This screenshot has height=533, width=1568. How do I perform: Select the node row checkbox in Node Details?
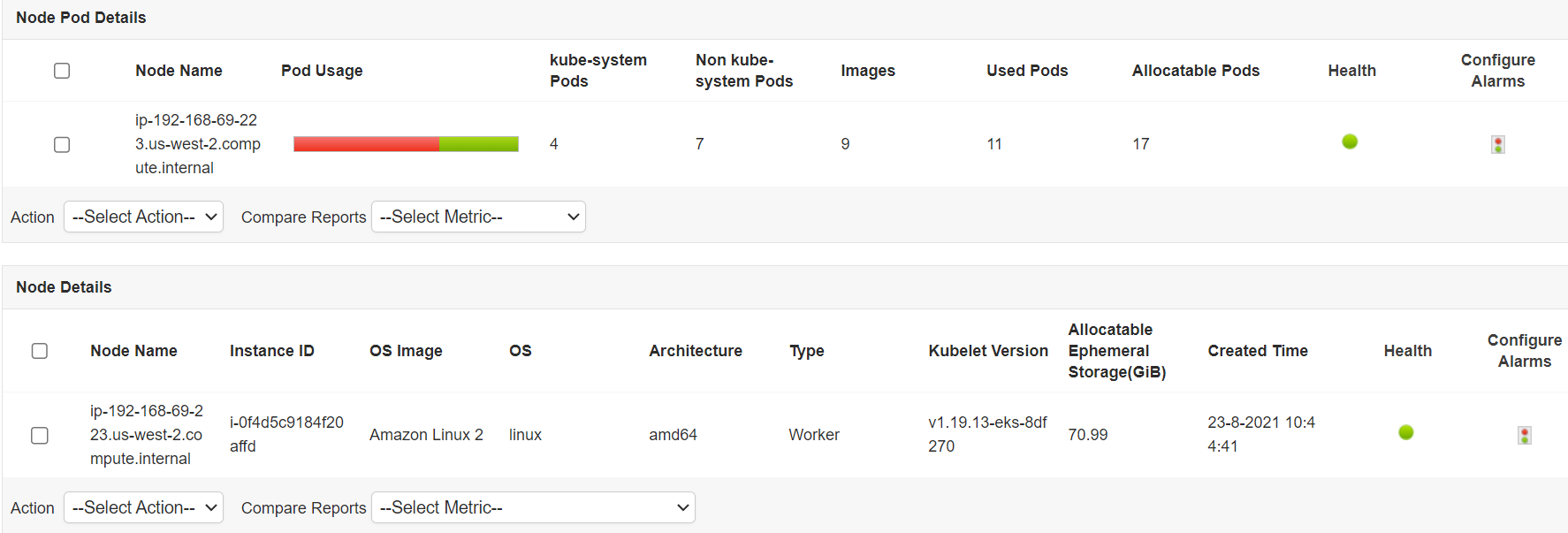40,435
